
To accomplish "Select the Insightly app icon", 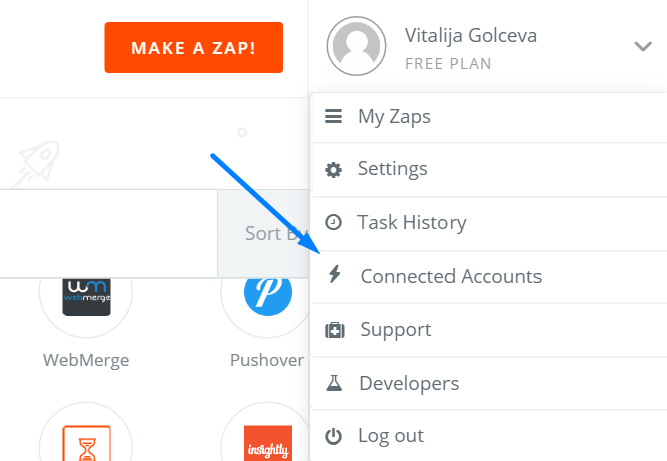I will [268, 443].
